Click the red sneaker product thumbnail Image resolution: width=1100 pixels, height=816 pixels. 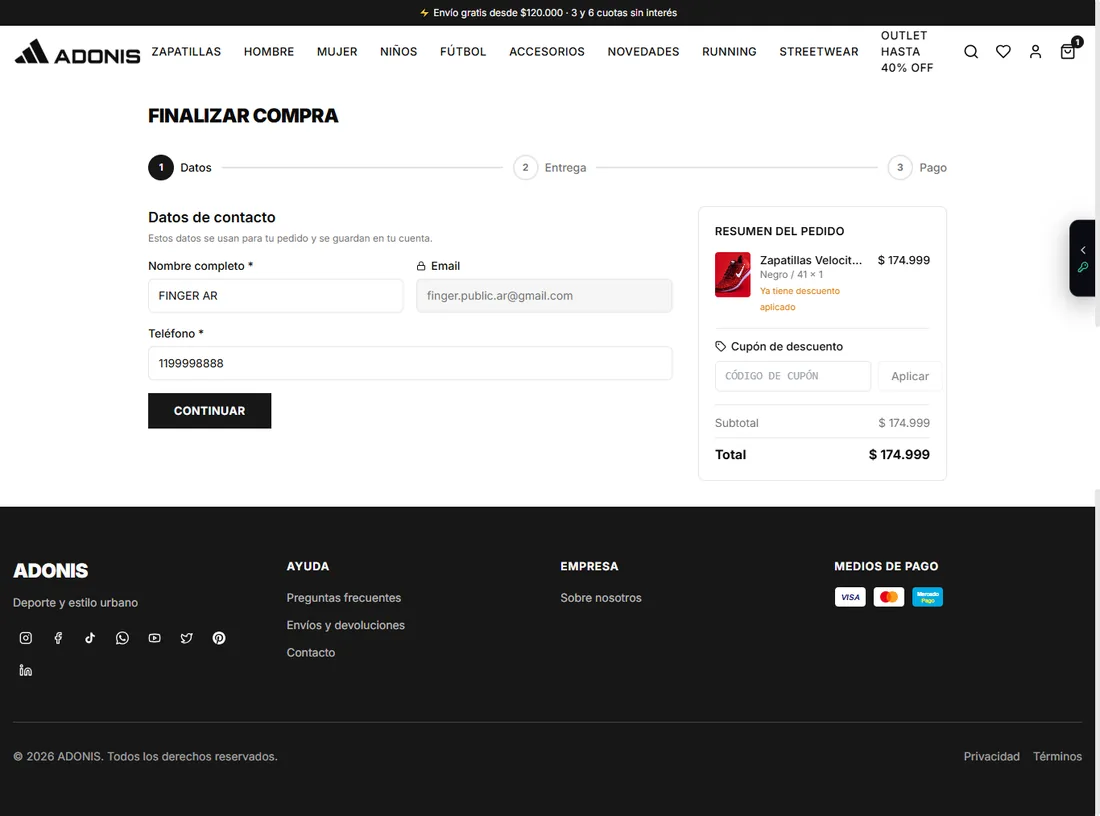pos(732,274)
